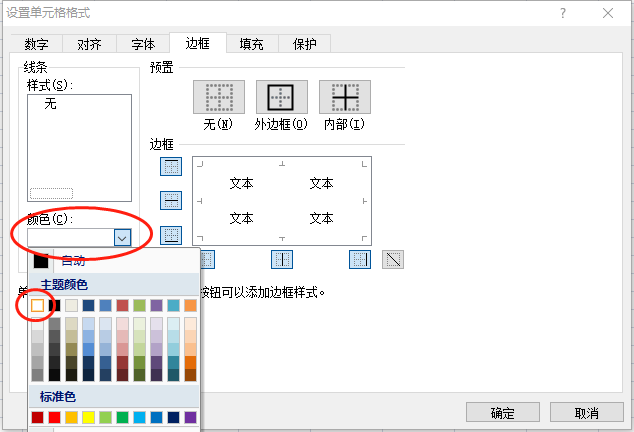The height and width of the screenshot is (432, 634).
Task: Switch to the 对齐 tab
Action: [89, 44]
